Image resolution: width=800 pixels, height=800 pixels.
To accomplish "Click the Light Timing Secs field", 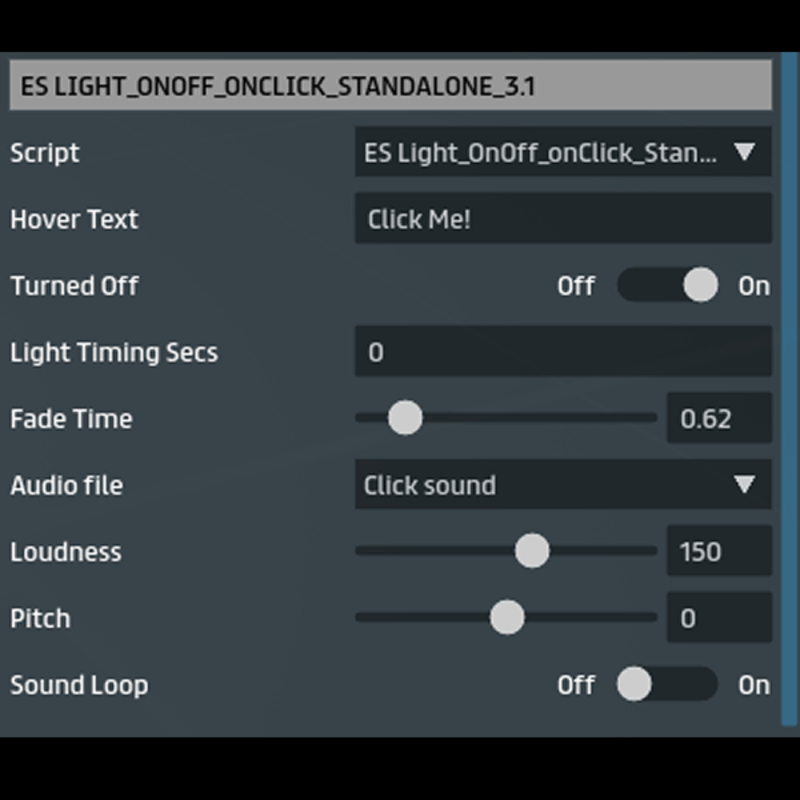I will (562, 352).
